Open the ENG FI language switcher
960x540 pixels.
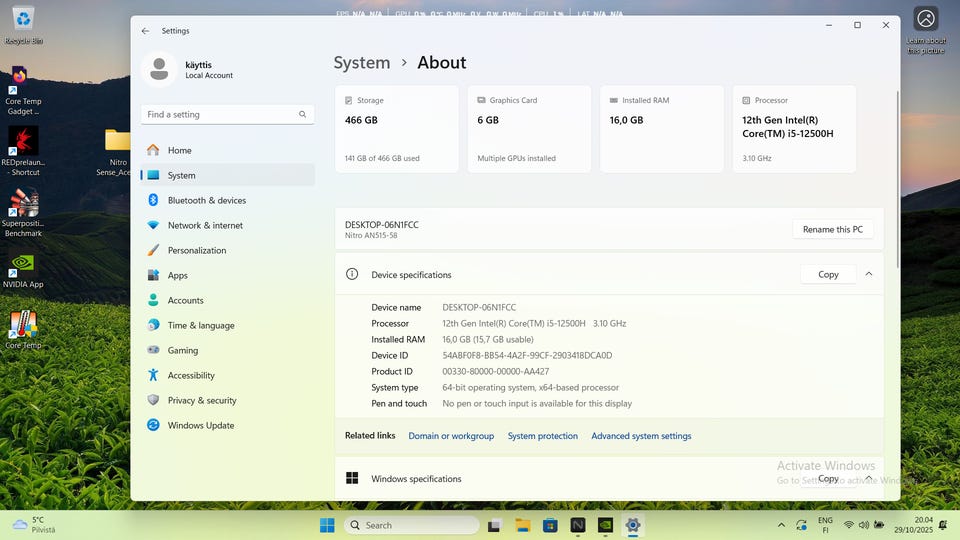(825, 525)
